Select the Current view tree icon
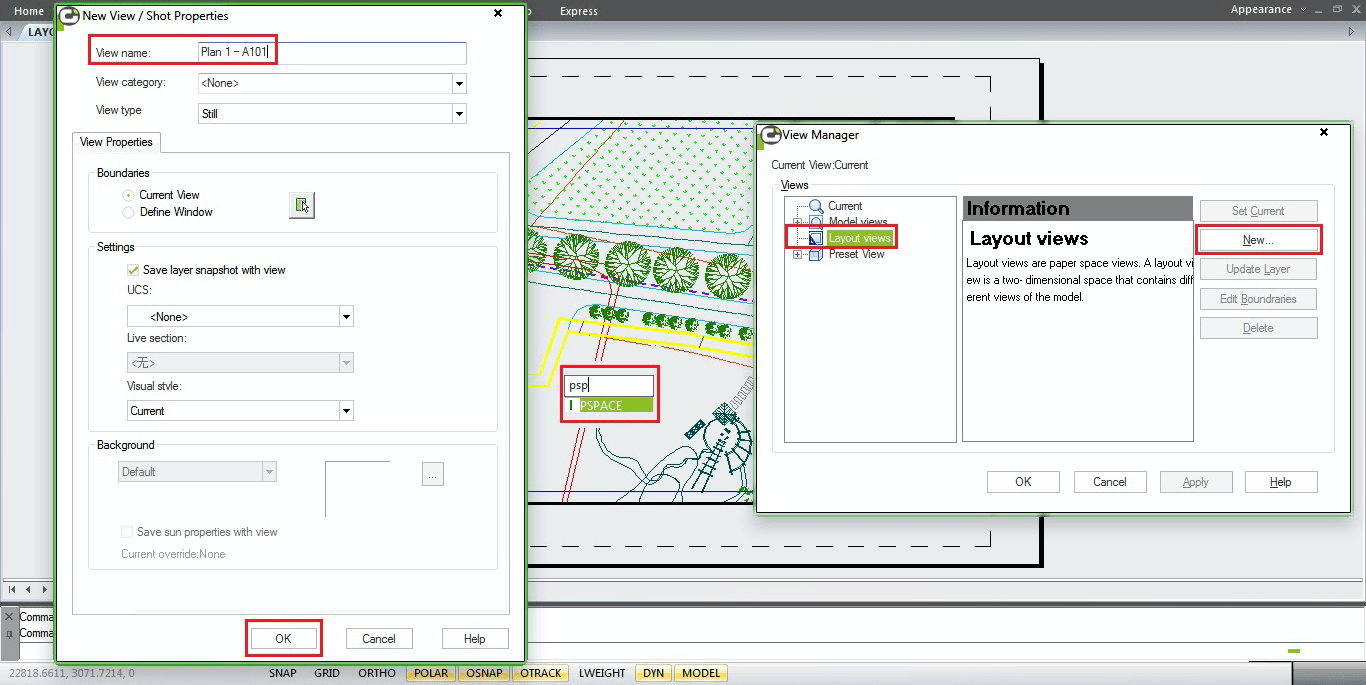Screen dimensions: 1366x685 816,206
